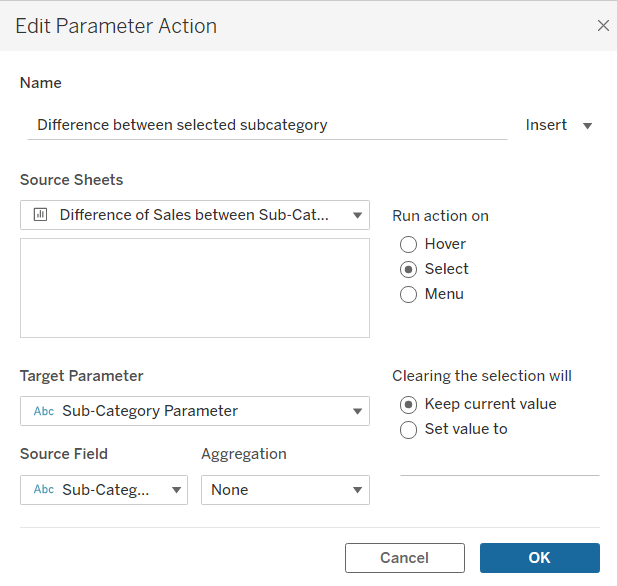Screen dimensions: 617x586
Task: Enable Keep current value option
Action: (408, 404)
